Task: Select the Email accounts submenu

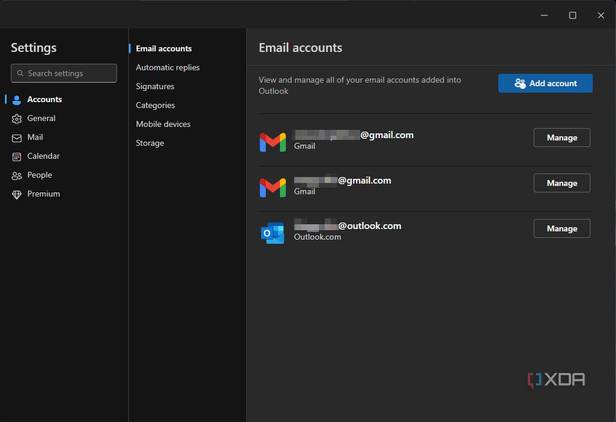Action: coord(164,49)
